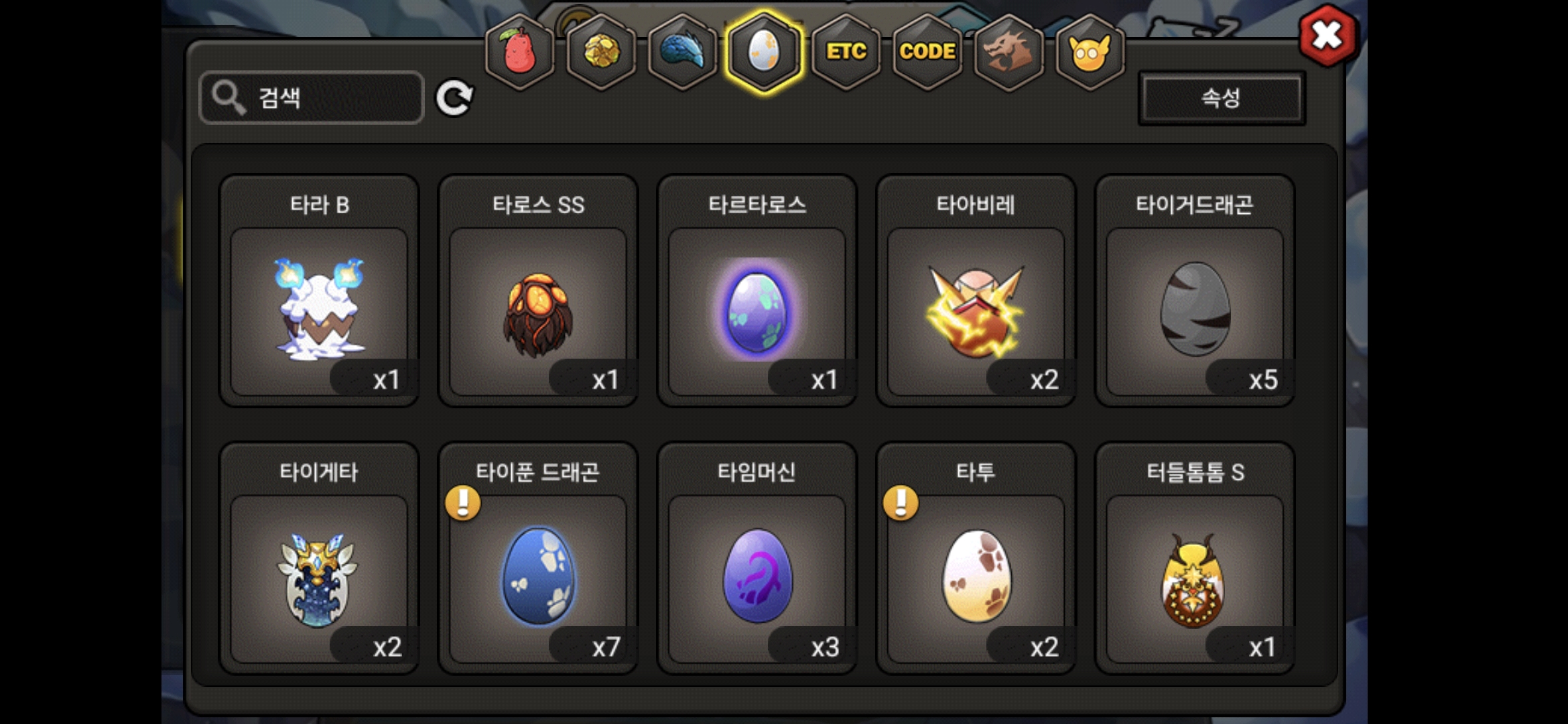Switch to the blue dragon scale tab

click(682, 52)
